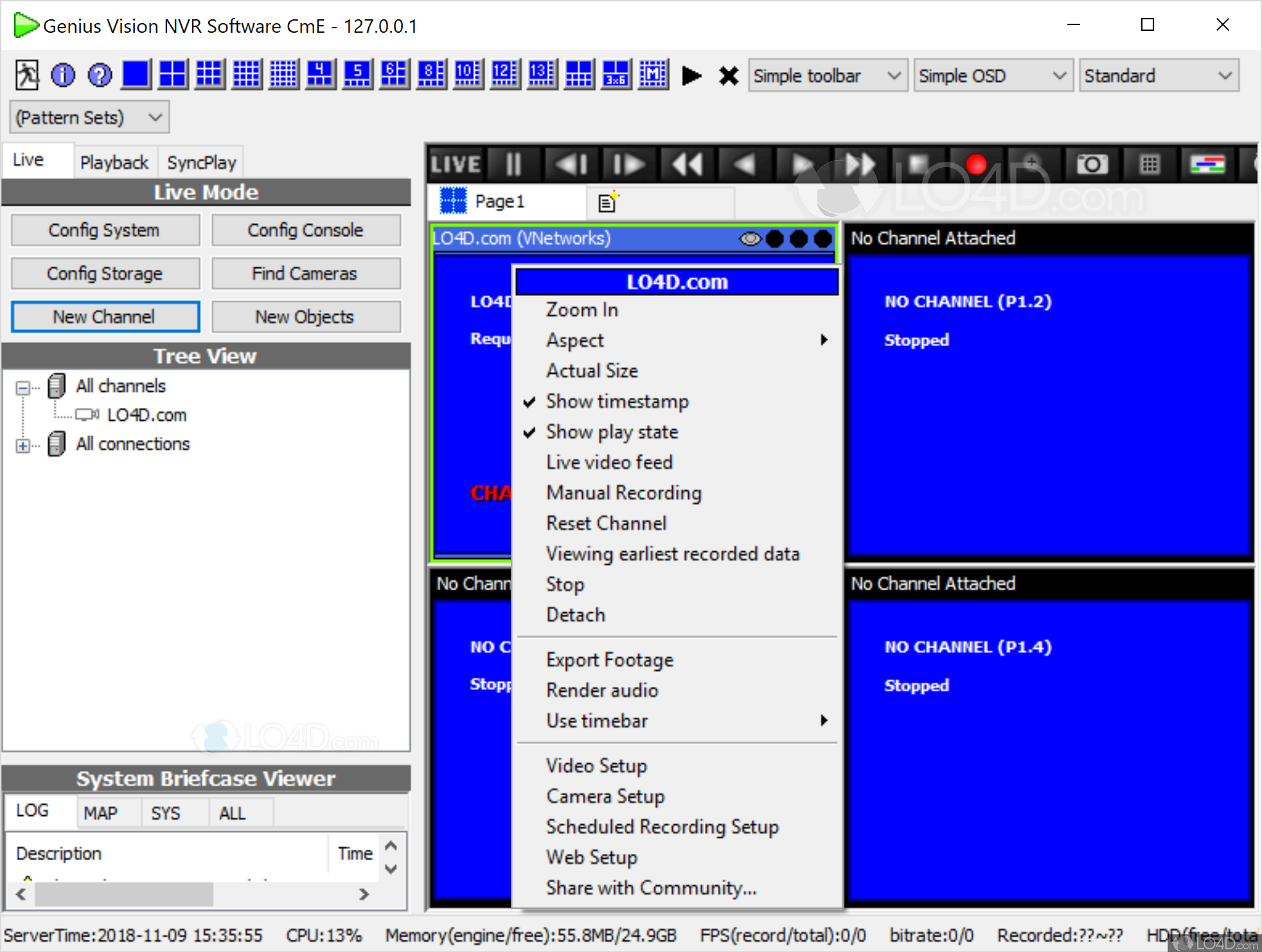Viewport: 1262px width, 952px height.
Task: Click the Config Storage button
Action: (x=105, y=274)
